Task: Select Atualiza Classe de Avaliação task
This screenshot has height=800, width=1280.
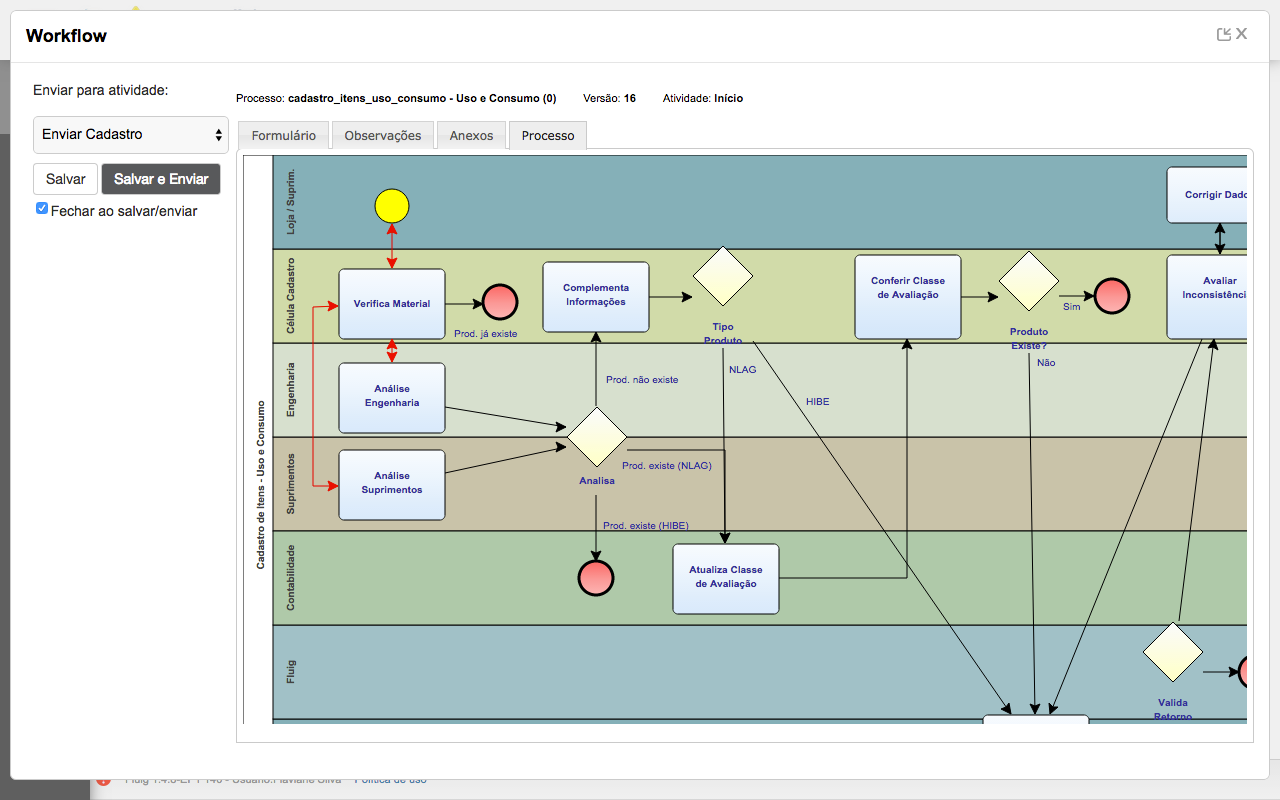Action: click(726, 579)
